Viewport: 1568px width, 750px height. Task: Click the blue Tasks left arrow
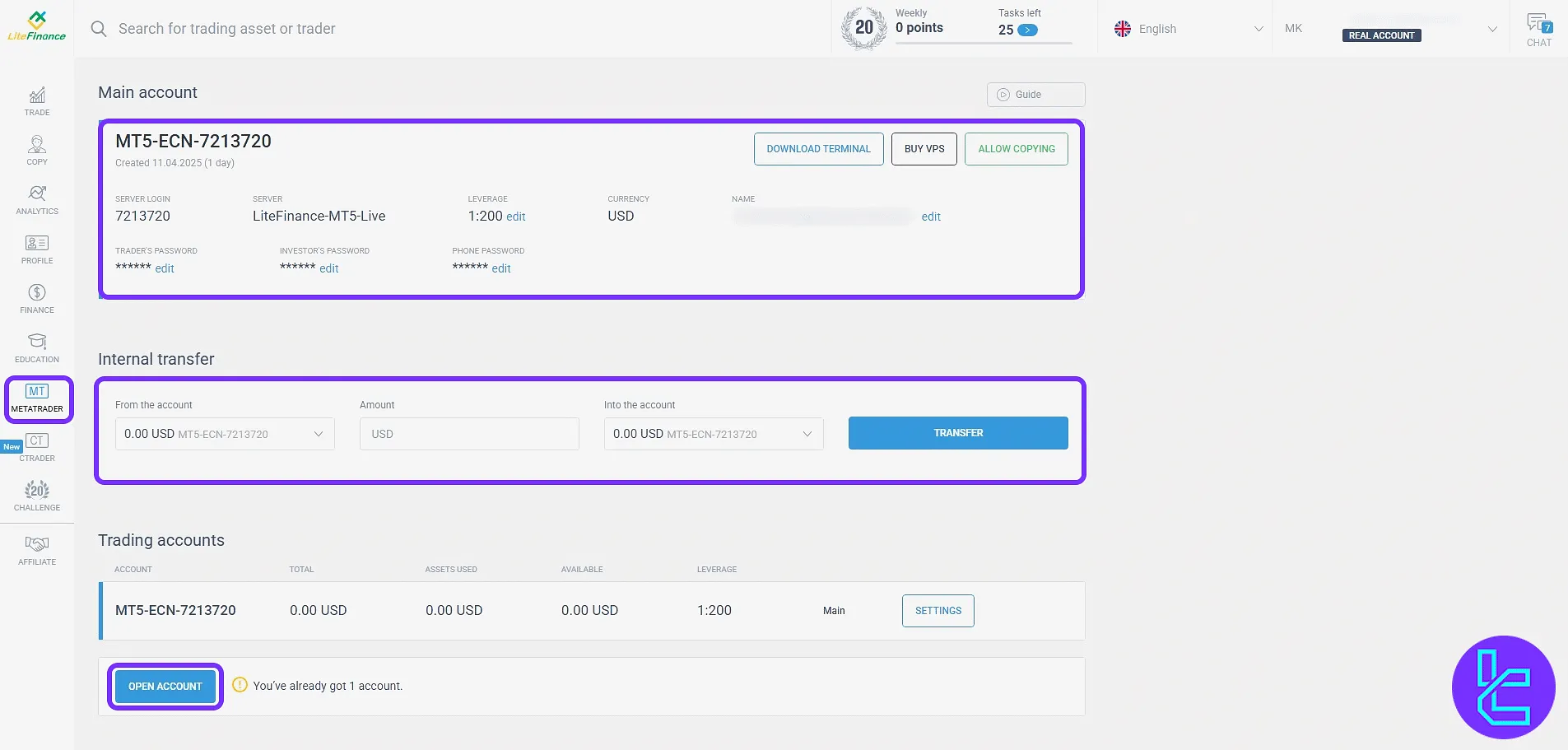coord(1027,30)
